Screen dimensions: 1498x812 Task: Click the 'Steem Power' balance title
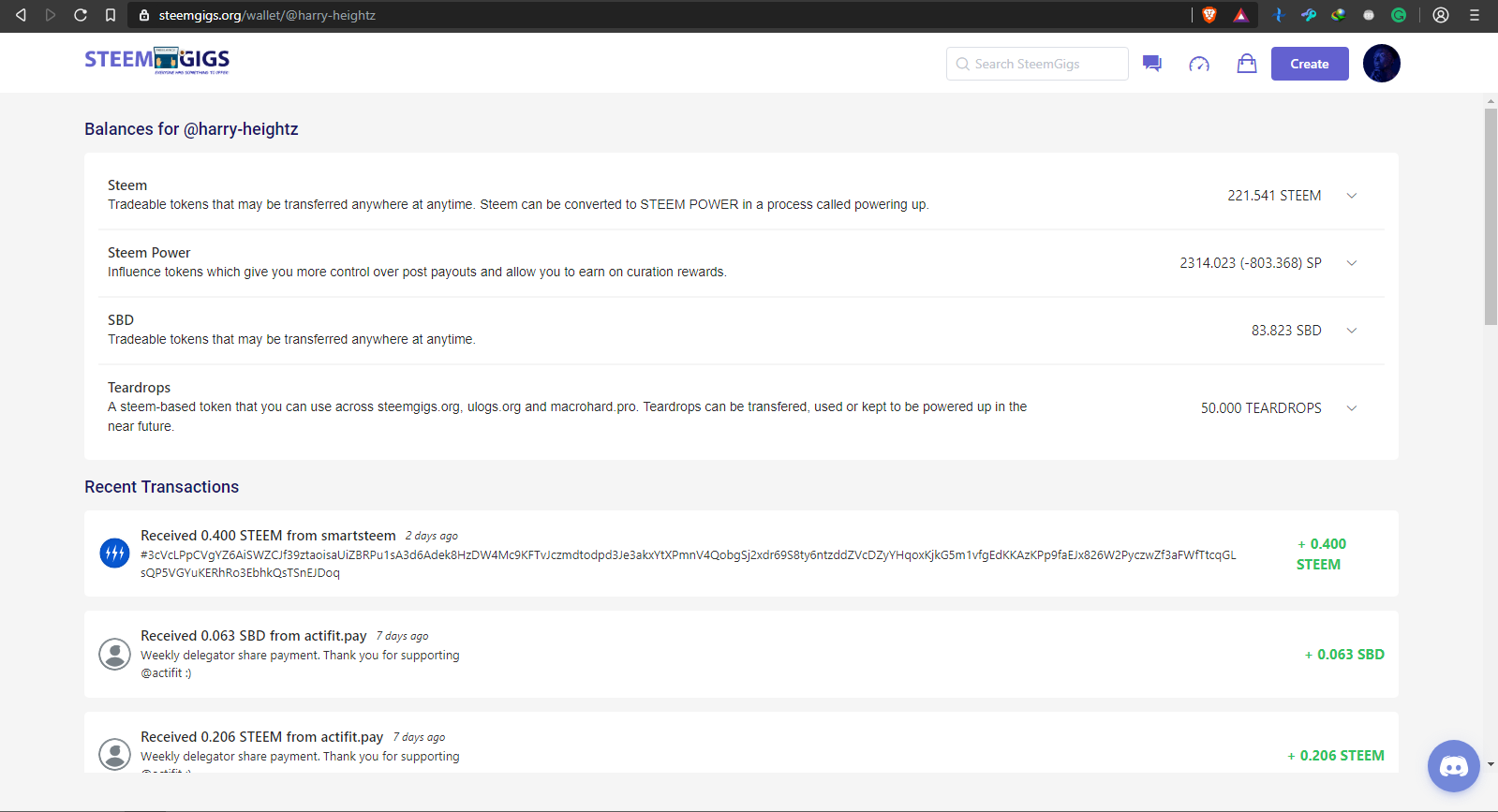pyautogui.click(x=149, y=253)
